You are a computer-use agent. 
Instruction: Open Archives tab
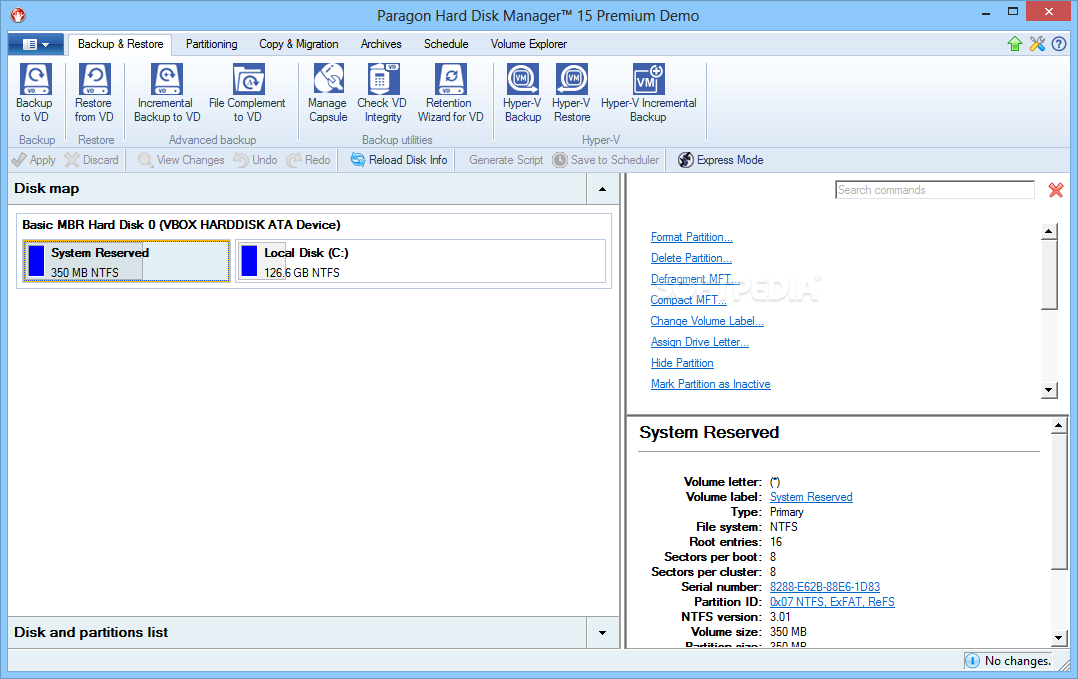381,44
